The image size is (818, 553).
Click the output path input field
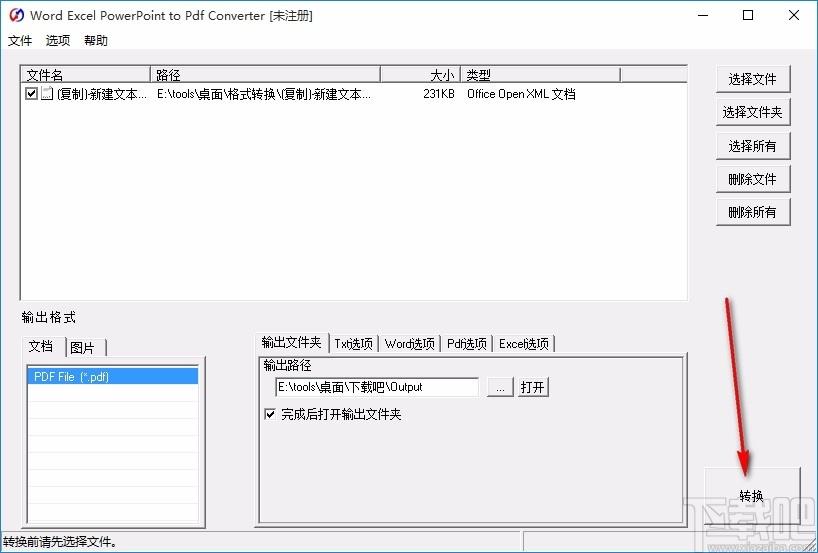[x=377, y=387]
